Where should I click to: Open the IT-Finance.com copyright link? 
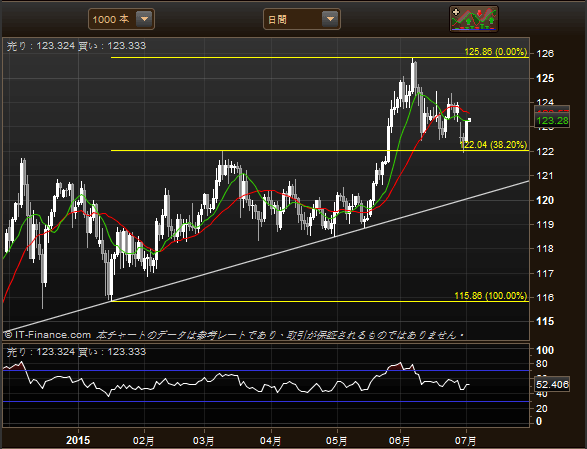point(48,335)
